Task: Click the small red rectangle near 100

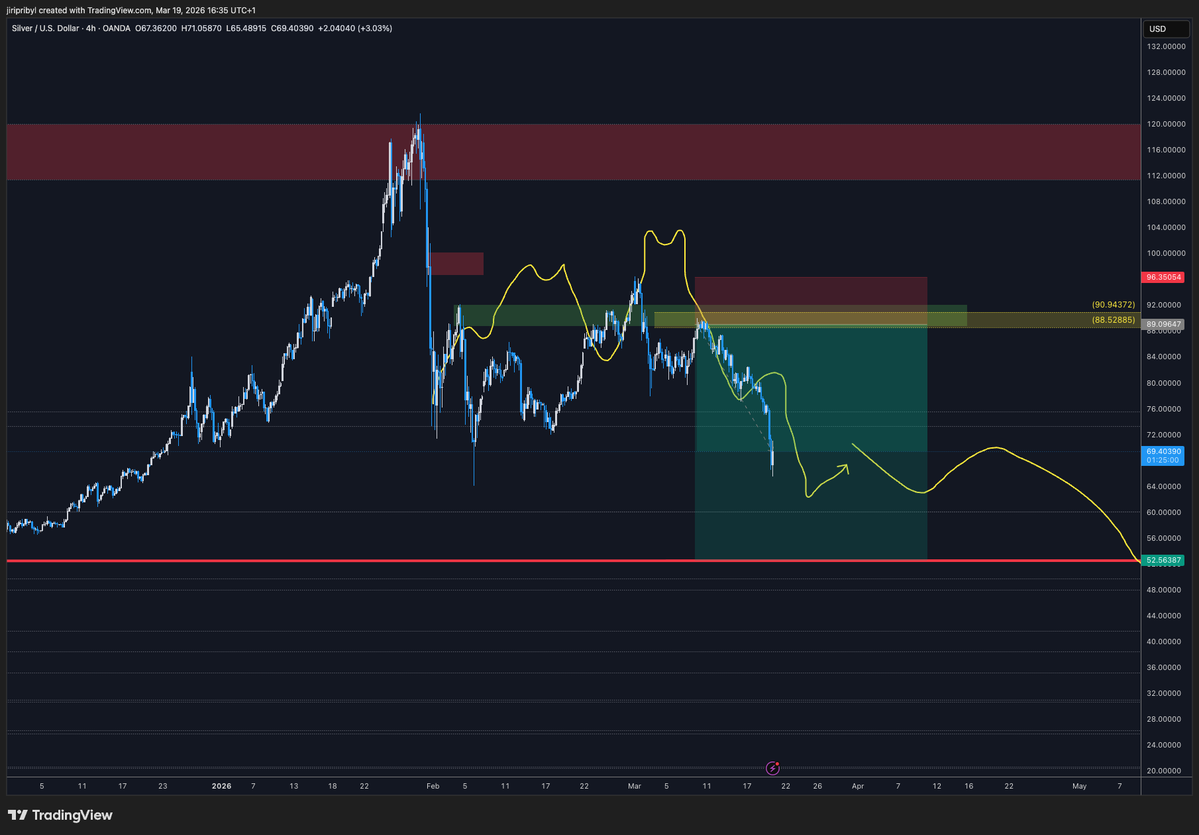Action: (456, 264)
